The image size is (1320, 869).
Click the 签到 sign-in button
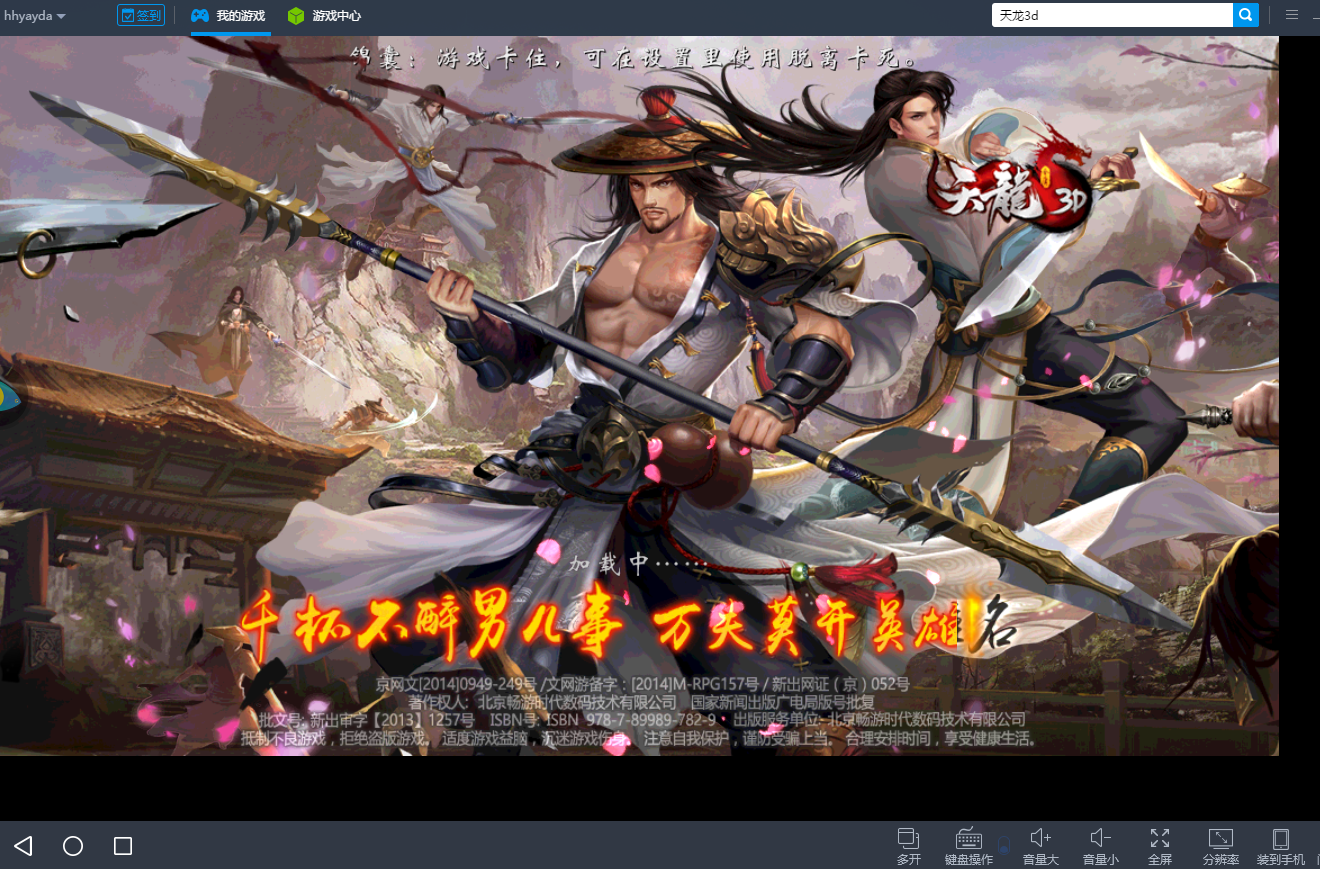[141, 15]
